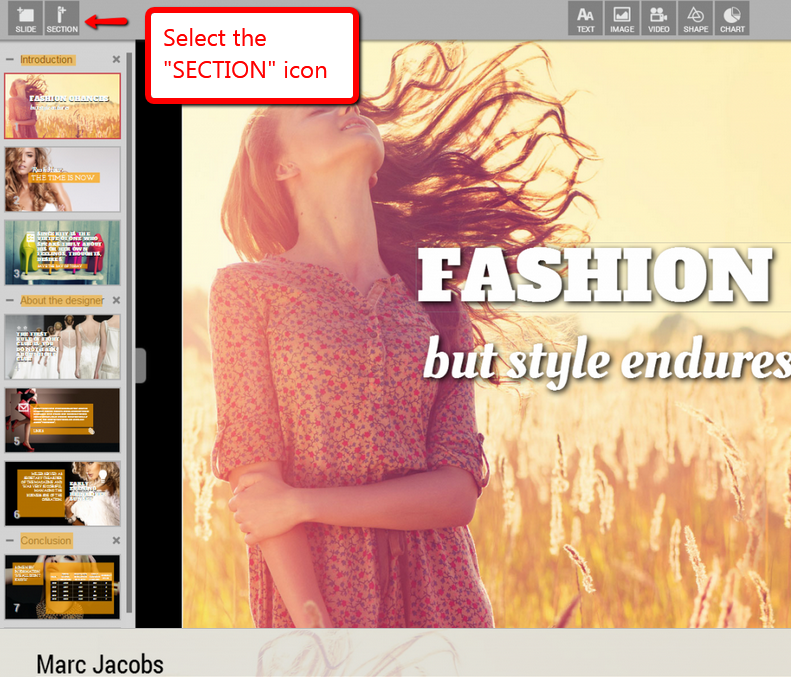The height and width of the screenshot is (677, 792).
Task: Select slide 5 thumbnail with red shoes
Action: pos(62,420)
